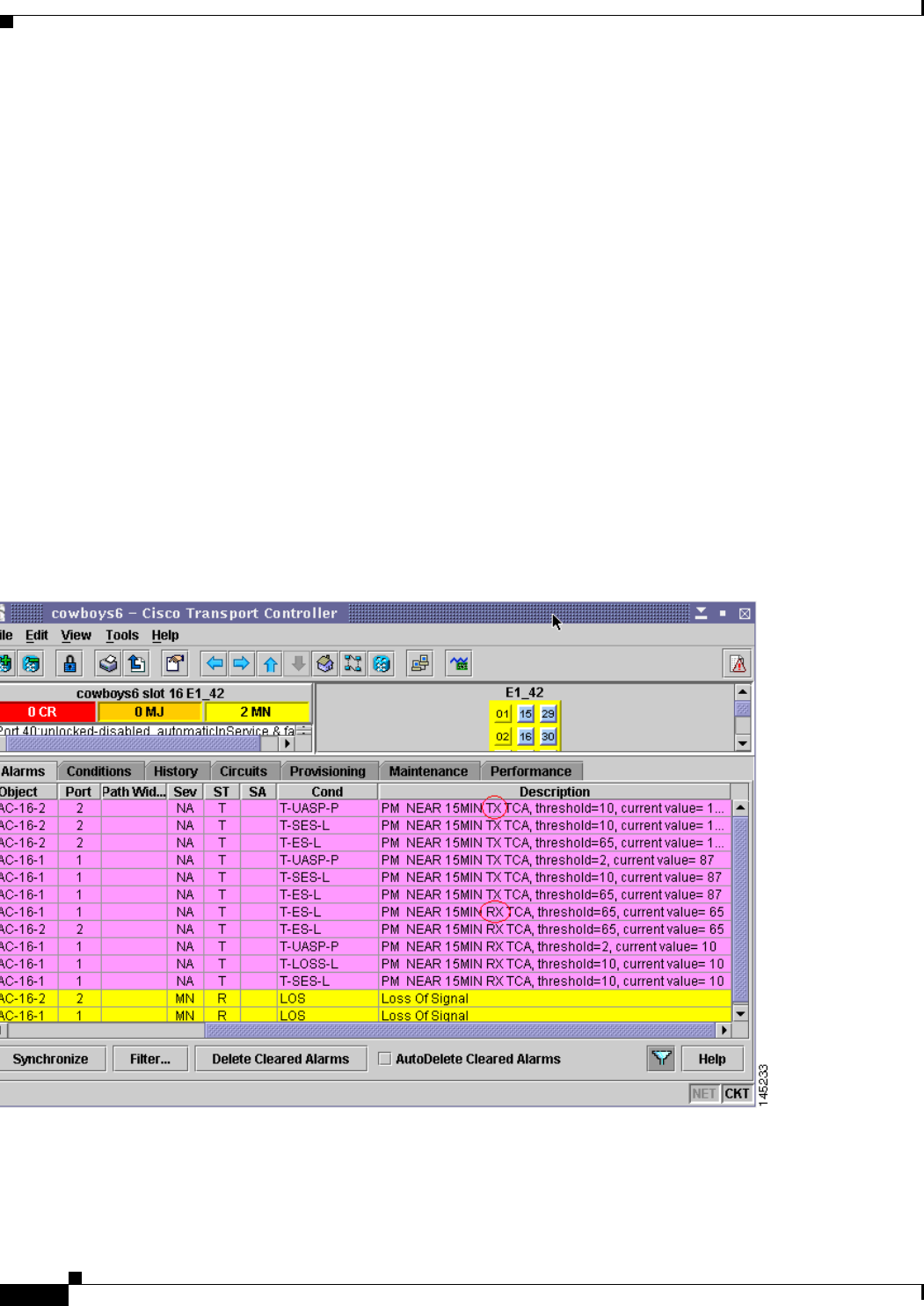The height and width of the screenshot is (1306, 924).
Task: Click the alert icon at toolbar far right
Action: (x=738, y=664)
